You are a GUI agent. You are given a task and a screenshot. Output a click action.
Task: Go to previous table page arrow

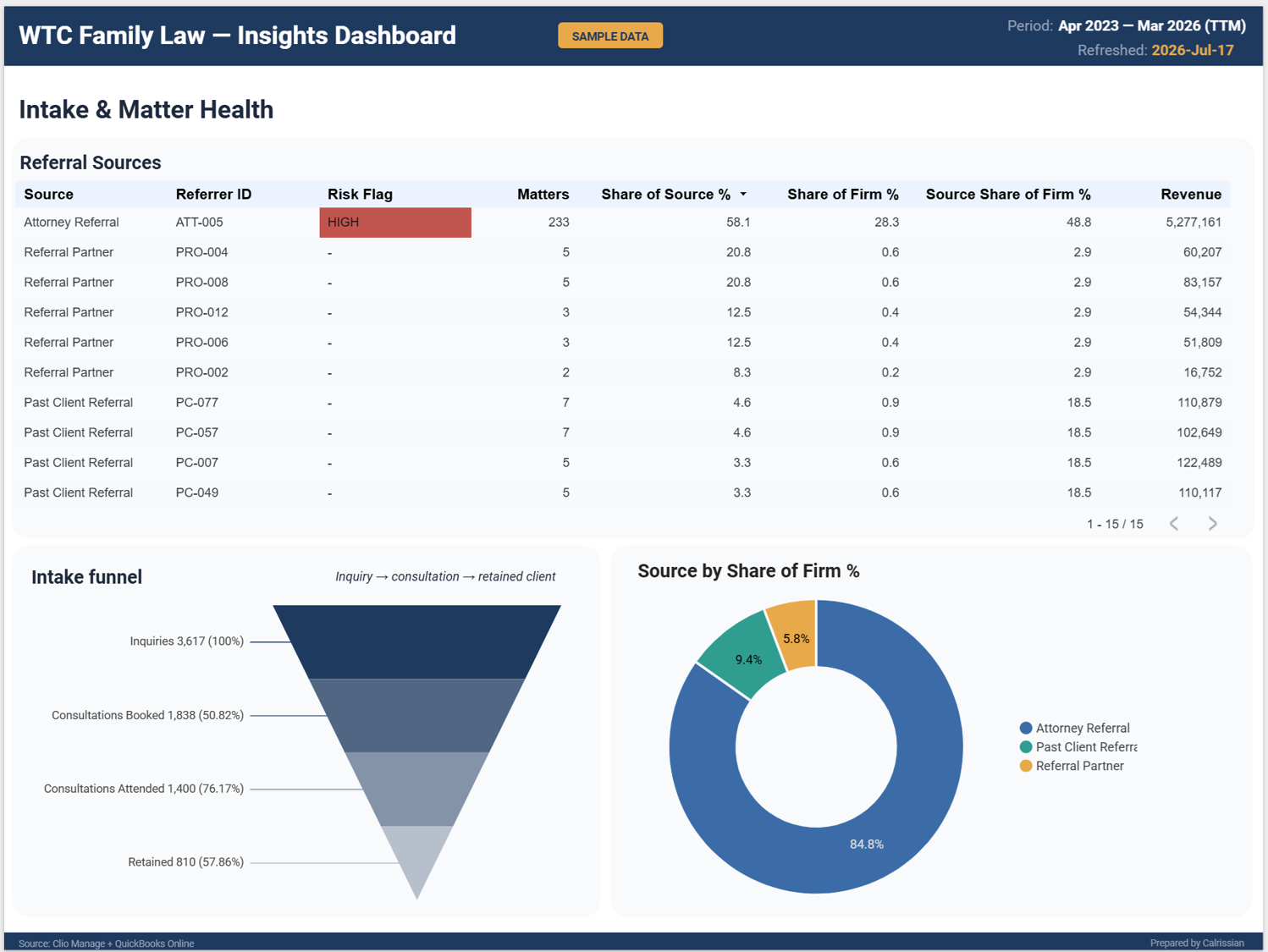[1174, 524]
